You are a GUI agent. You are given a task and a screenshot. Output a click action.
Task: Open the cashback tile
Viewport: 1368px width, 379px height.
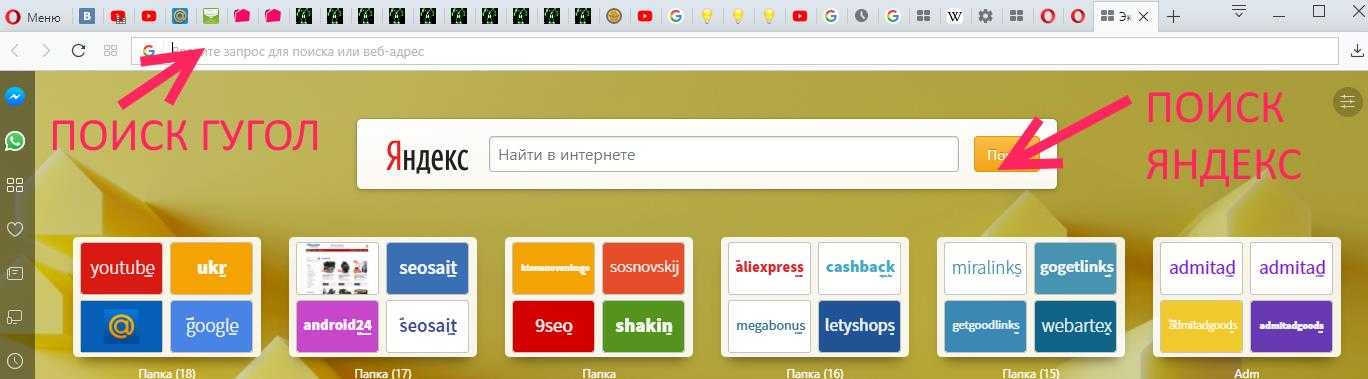859,268
